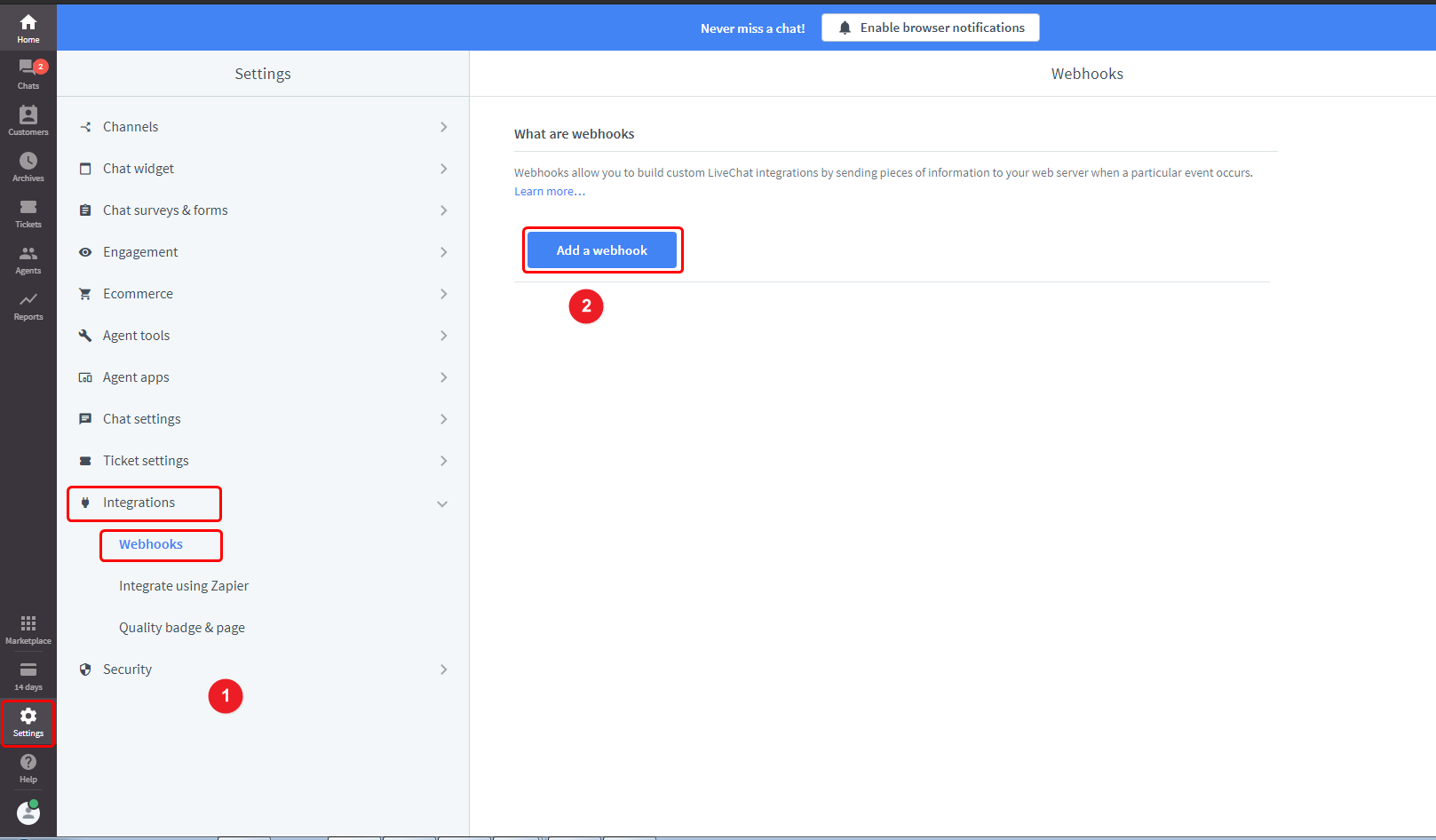Open the Engagement settings label
The image size is (1436, 840).
tap(140, 252)
